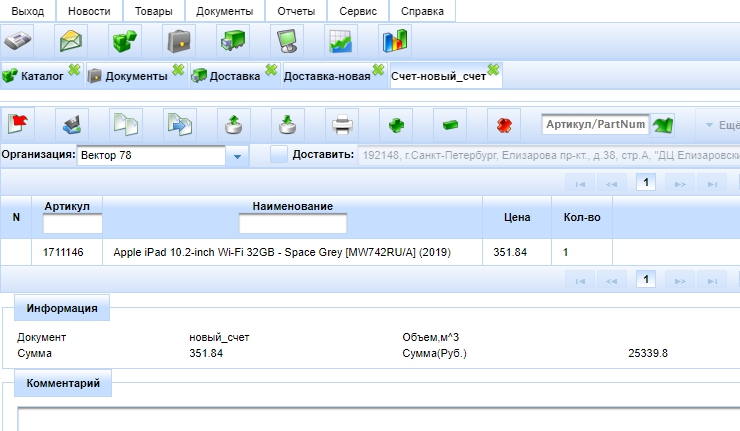740x431 pixels.
Task: Click the green minus remove icon
Action: click(450, 125)
